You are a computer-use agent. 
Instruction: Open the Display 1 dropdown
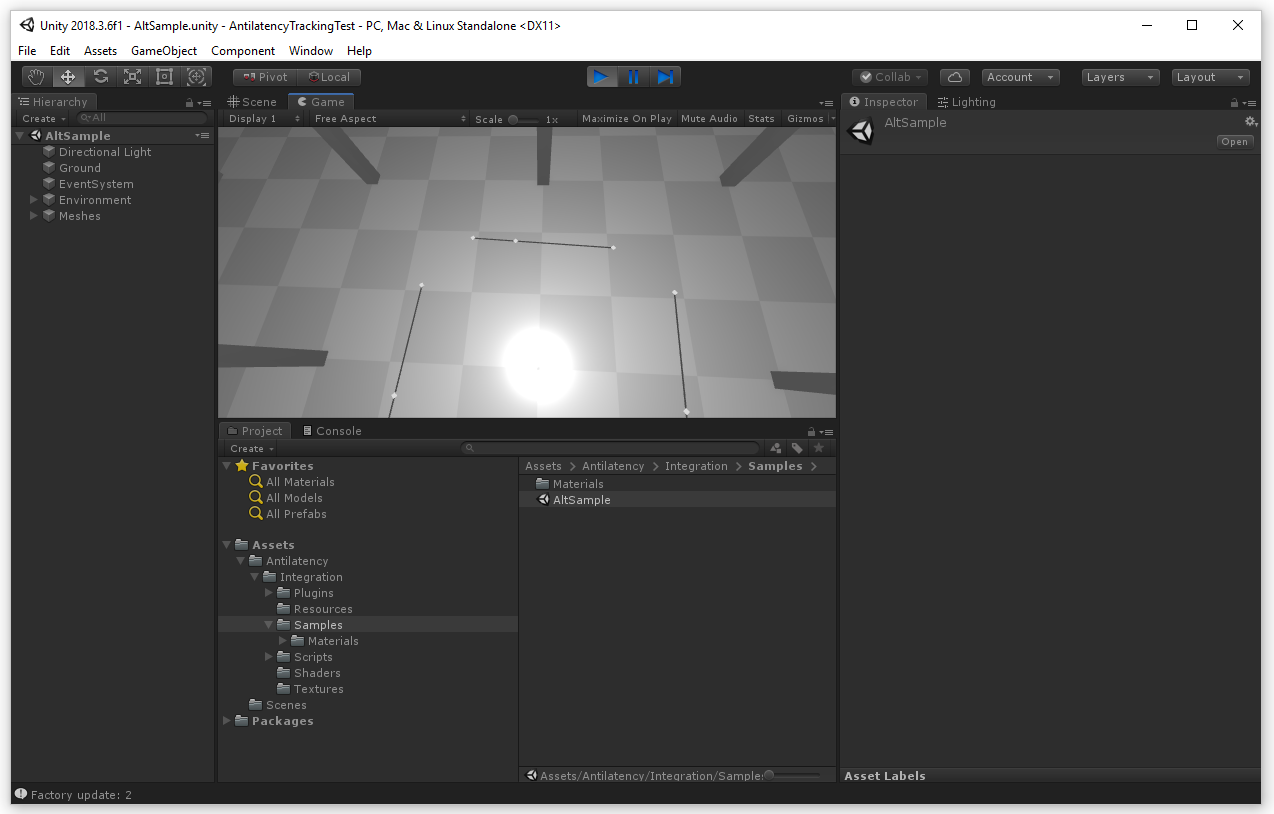pyautogui.click(x=264, y=119)
